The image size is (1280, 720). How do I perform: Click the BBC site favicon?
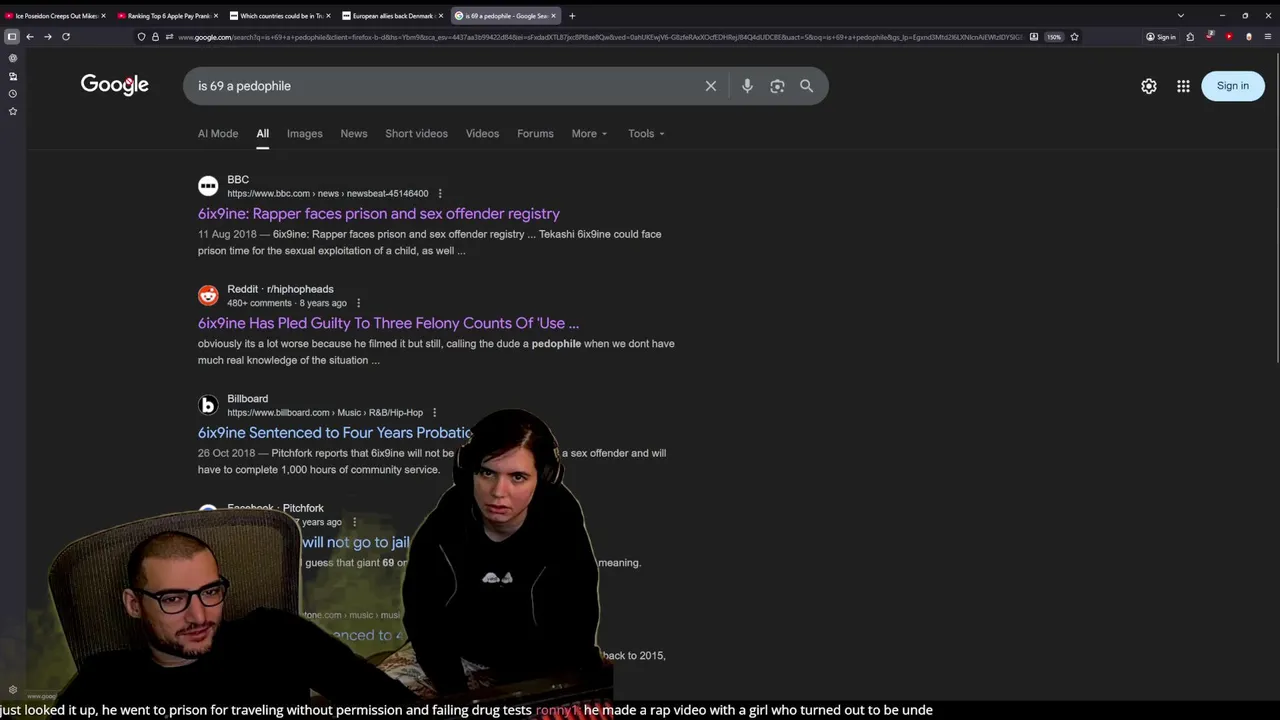tap(208, 186)
